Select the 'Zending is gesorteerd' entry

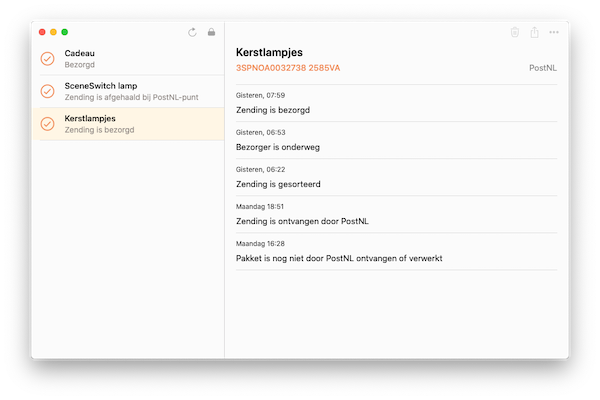pos(396,178)
